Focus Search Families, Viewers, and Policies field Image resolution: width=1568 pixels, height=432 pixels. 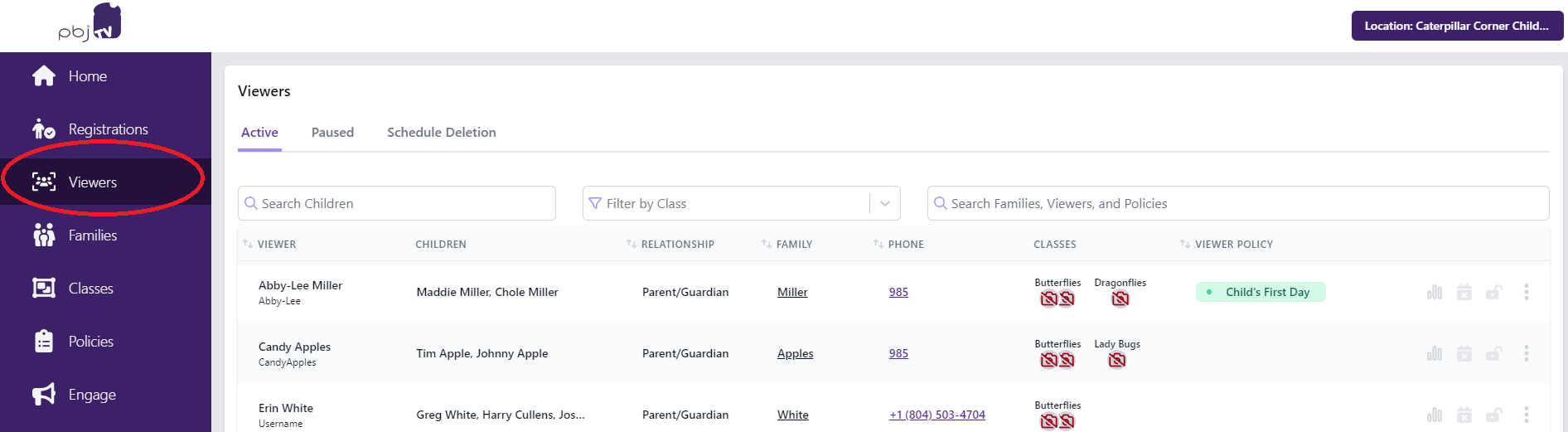1238,203
